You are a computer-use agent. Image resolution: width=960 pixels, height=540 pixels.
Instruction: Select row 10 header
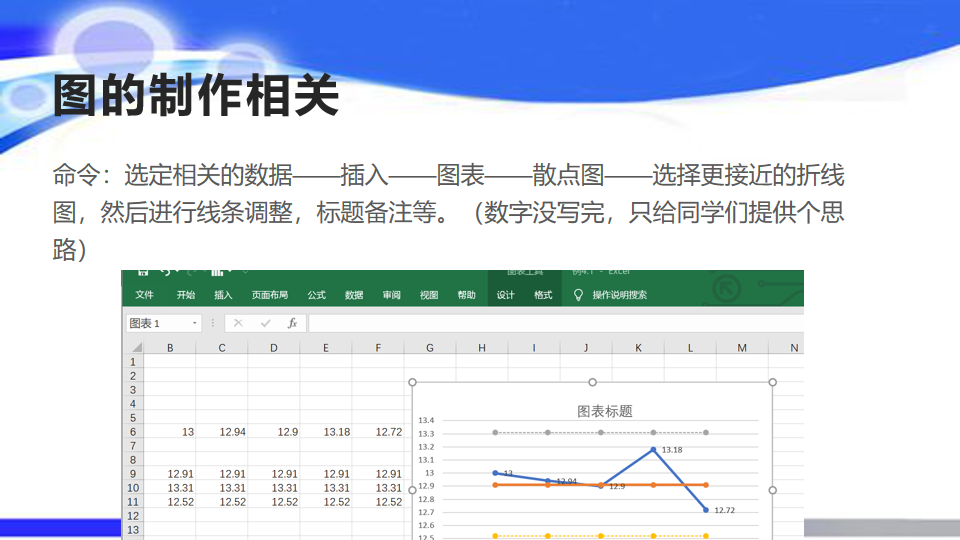[x=133, y=488]
